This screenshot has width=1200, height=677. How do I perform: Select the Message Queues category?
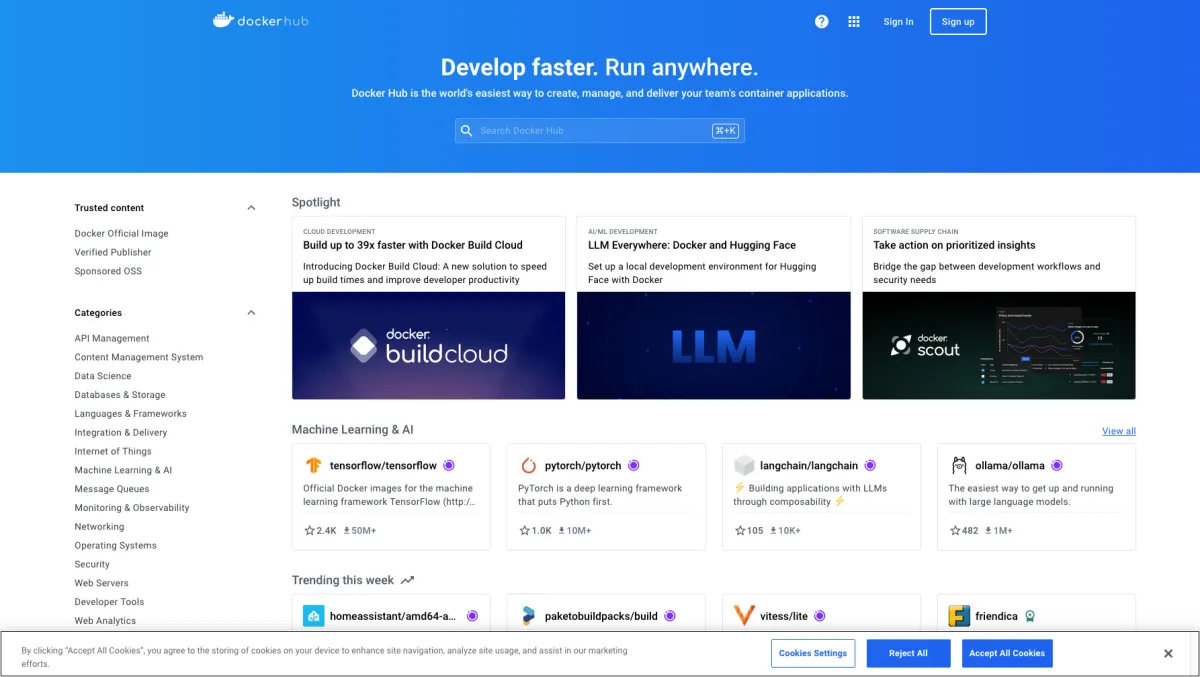click(x=112, y=489)
